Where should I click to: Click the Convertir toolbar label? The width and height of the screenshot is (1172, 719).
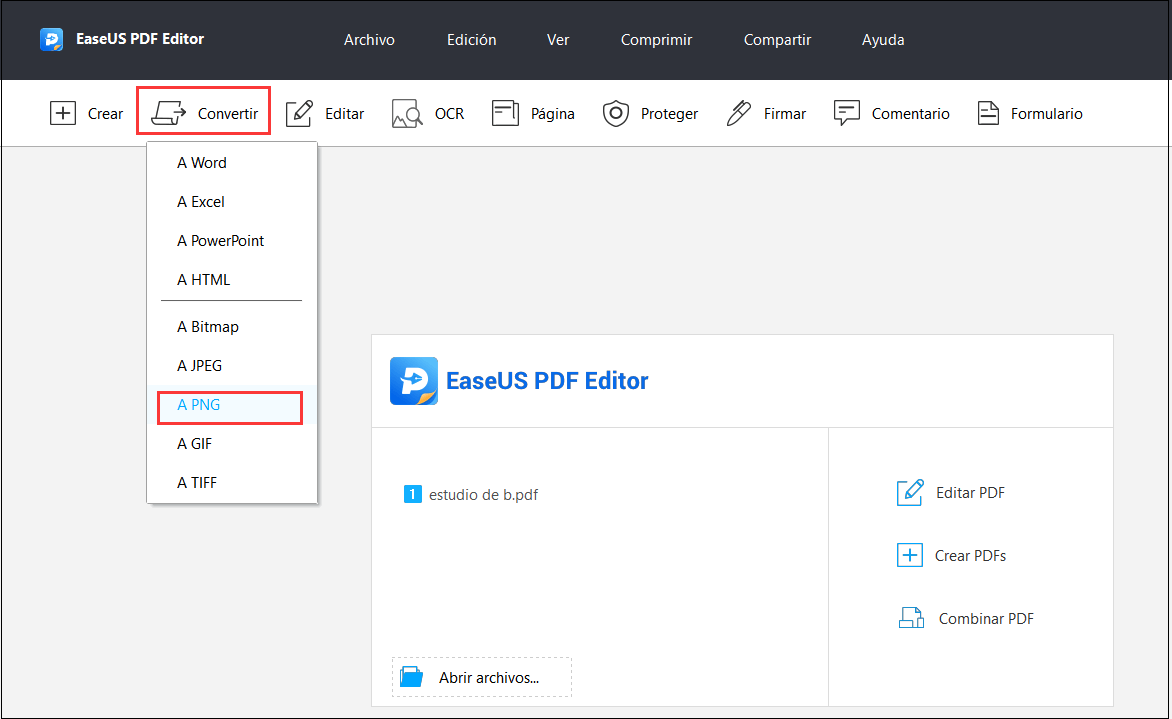pos(228,114)
